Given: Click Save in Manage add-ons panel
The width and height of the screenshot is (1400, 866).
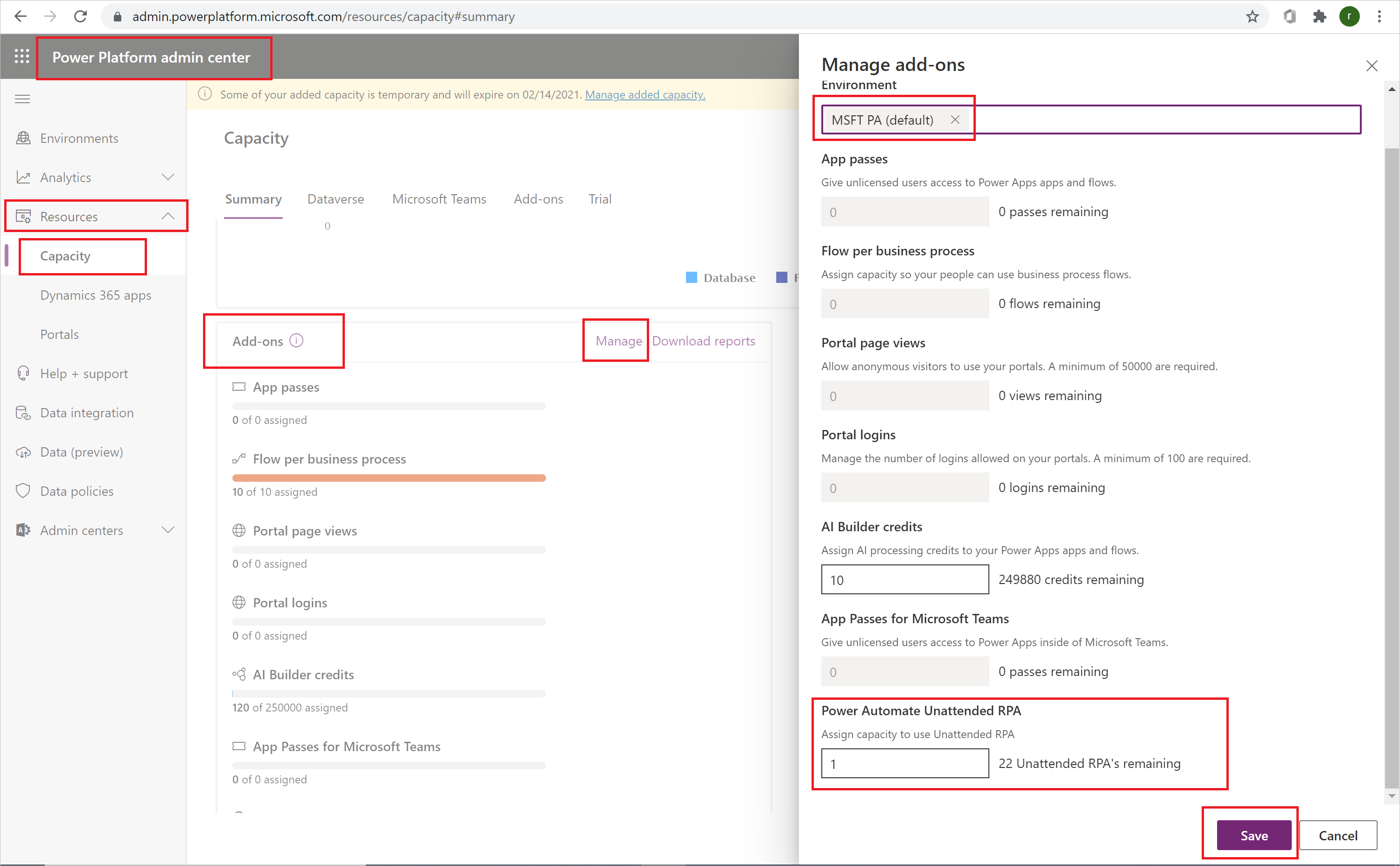Looking at the screenshot, I should pos(1254,835).
